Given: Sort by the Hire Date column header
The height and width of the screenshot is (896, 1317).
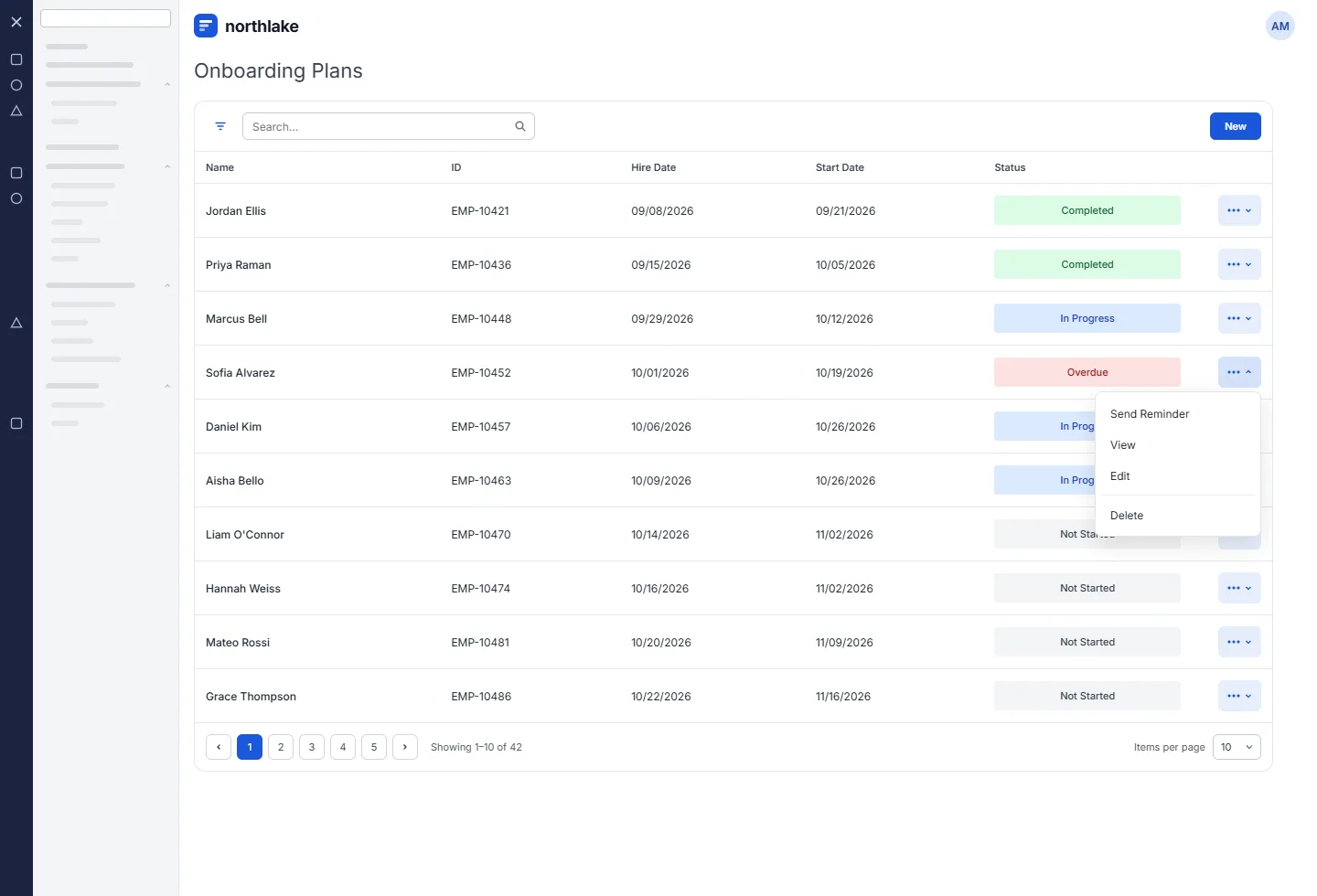Looking at the screenshot, I should [653, 167].
